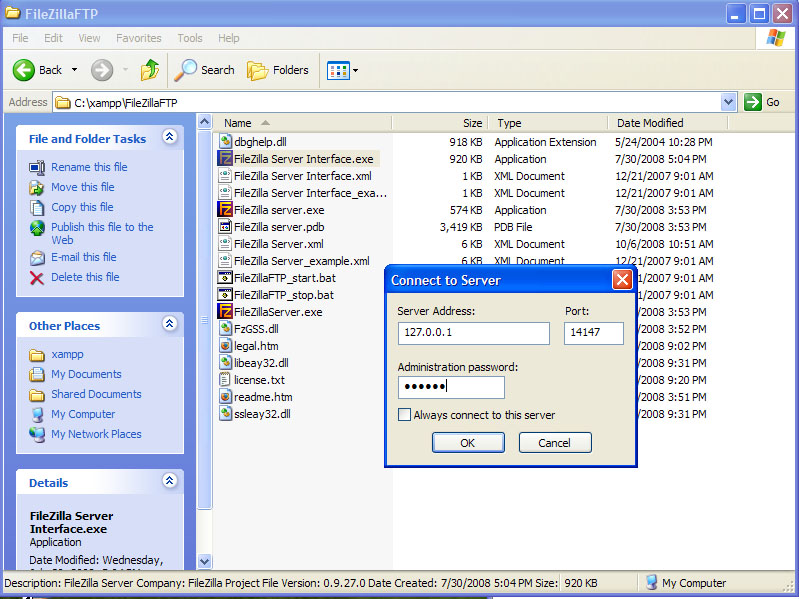799x599 pixels.
Task: Go up one folder level icon
Action: click(150, 70)
